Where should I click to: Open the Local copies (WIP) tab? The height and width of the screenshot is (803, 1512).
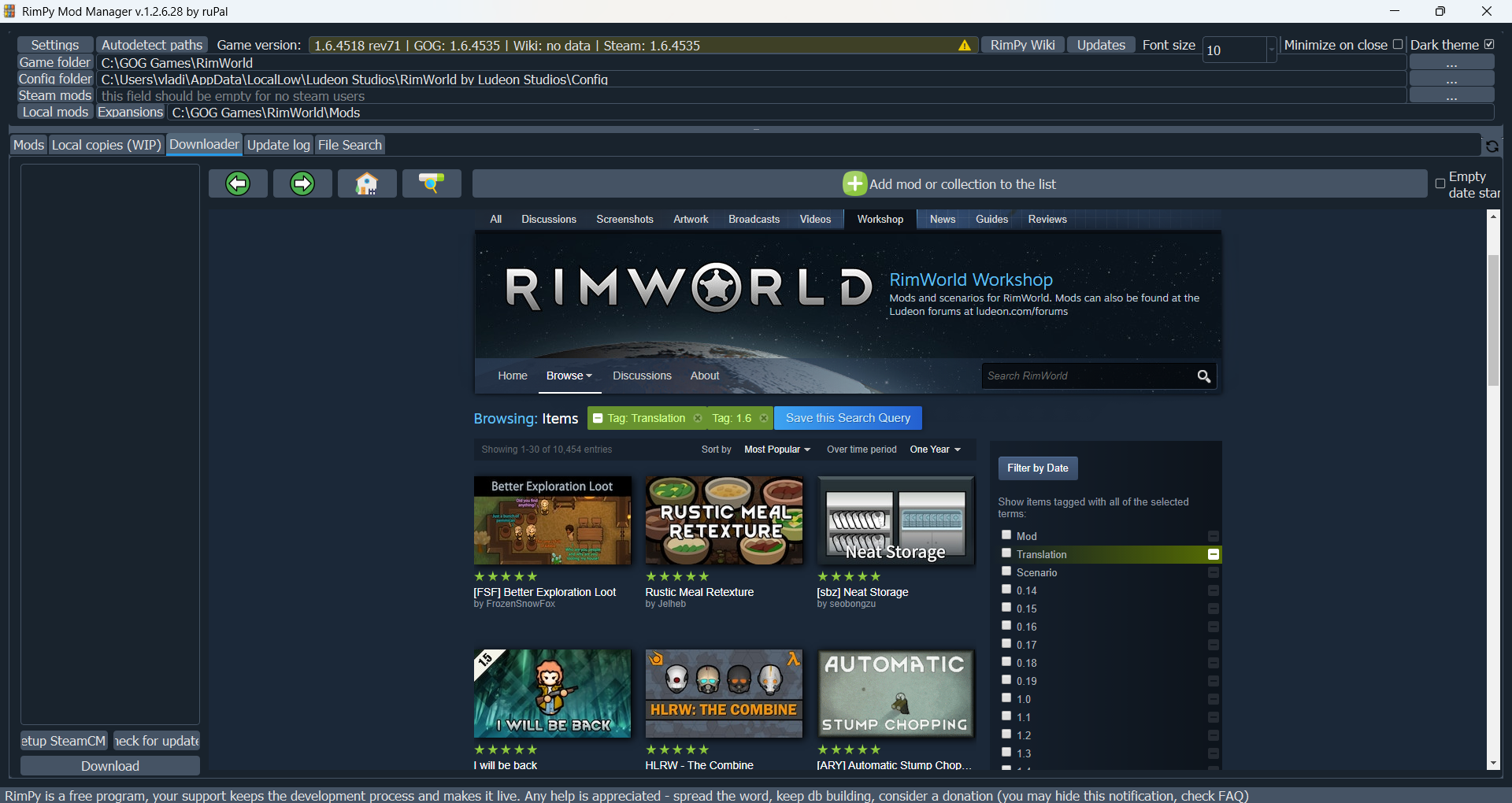pyautogui.click(x=106, y=145)
